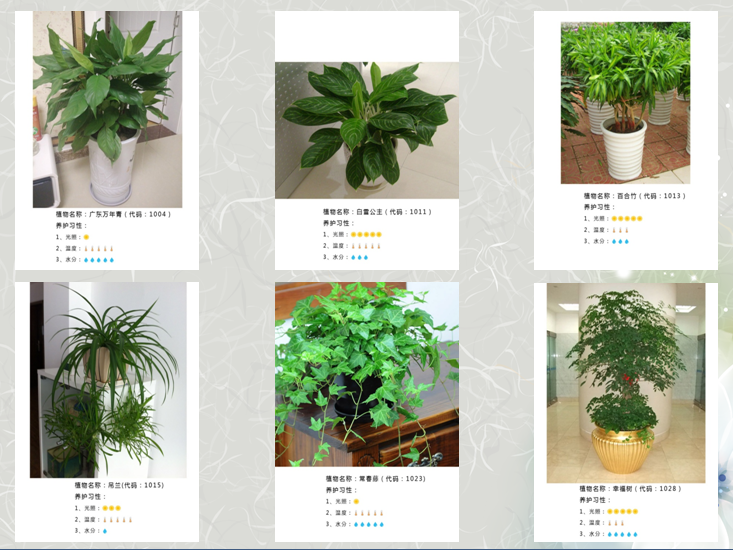This screenshot has height=550, width=733.
Task: Select the 百合竹 plant image
Action: pos(625,103)
